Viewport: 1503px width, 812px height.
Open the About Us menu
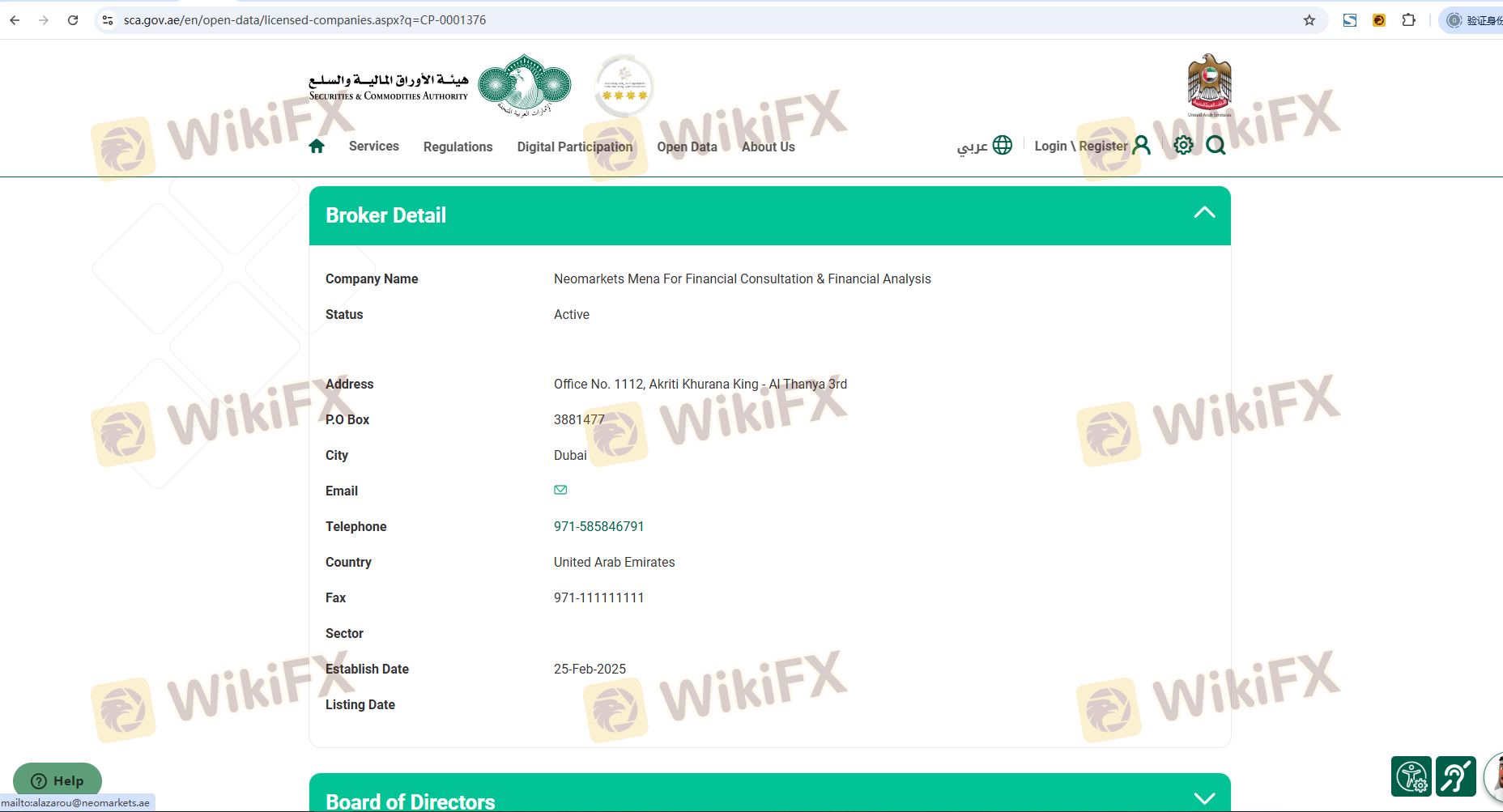[x=768, y=147]
